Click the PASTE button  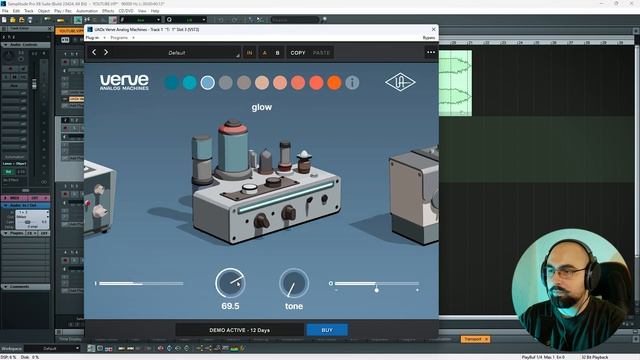point(321,53)
